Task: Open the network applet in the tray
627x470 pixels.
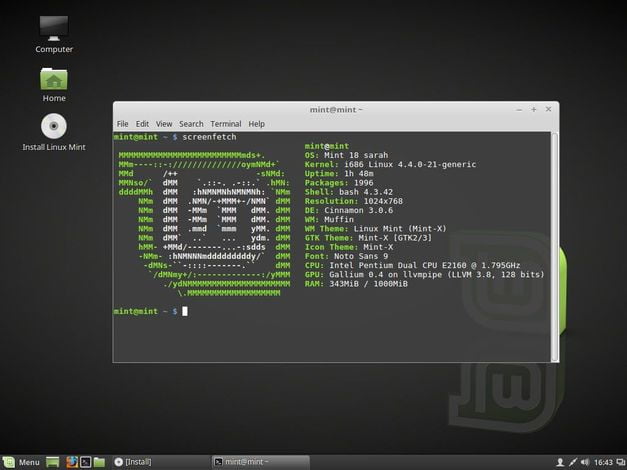Action: click(573, 462)
